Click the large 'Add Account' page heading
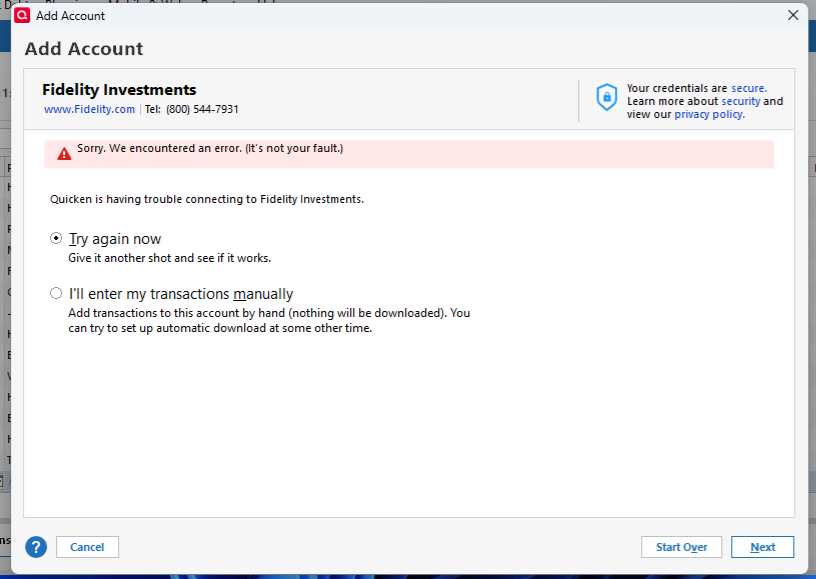 click(x=84, y=48)
